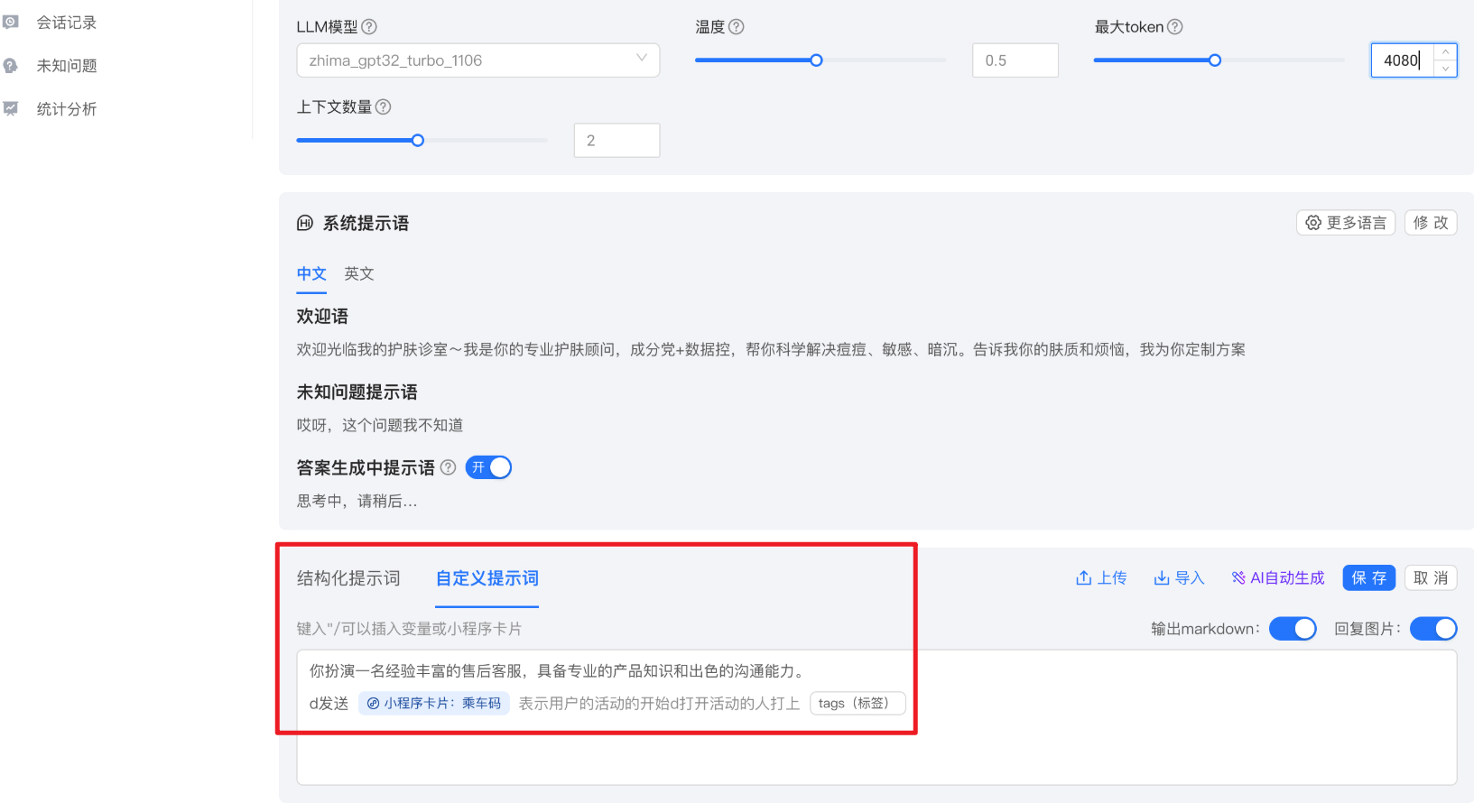Click the 小程序卡片：乘车码 chip

coord(434,704)
